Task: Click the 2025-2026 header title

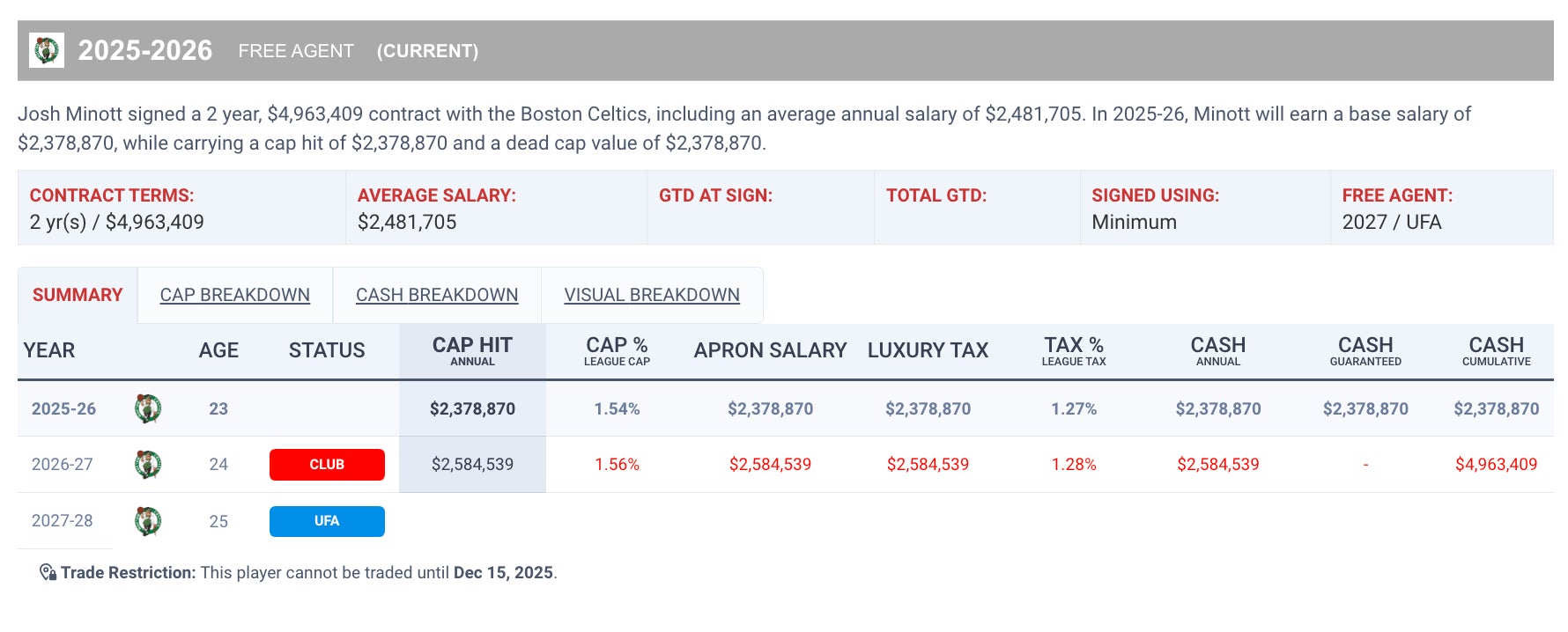Action: click(145, 50)
